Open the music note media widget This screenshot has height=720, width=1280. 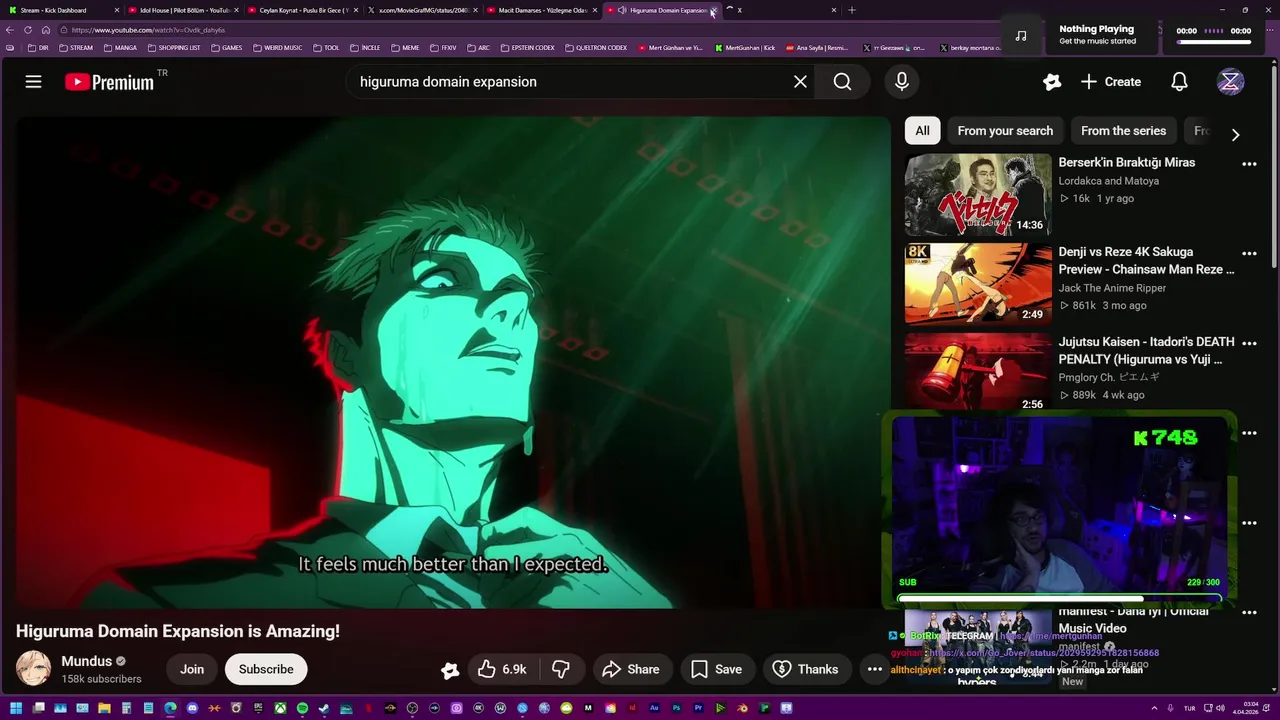coord(1020,35)
